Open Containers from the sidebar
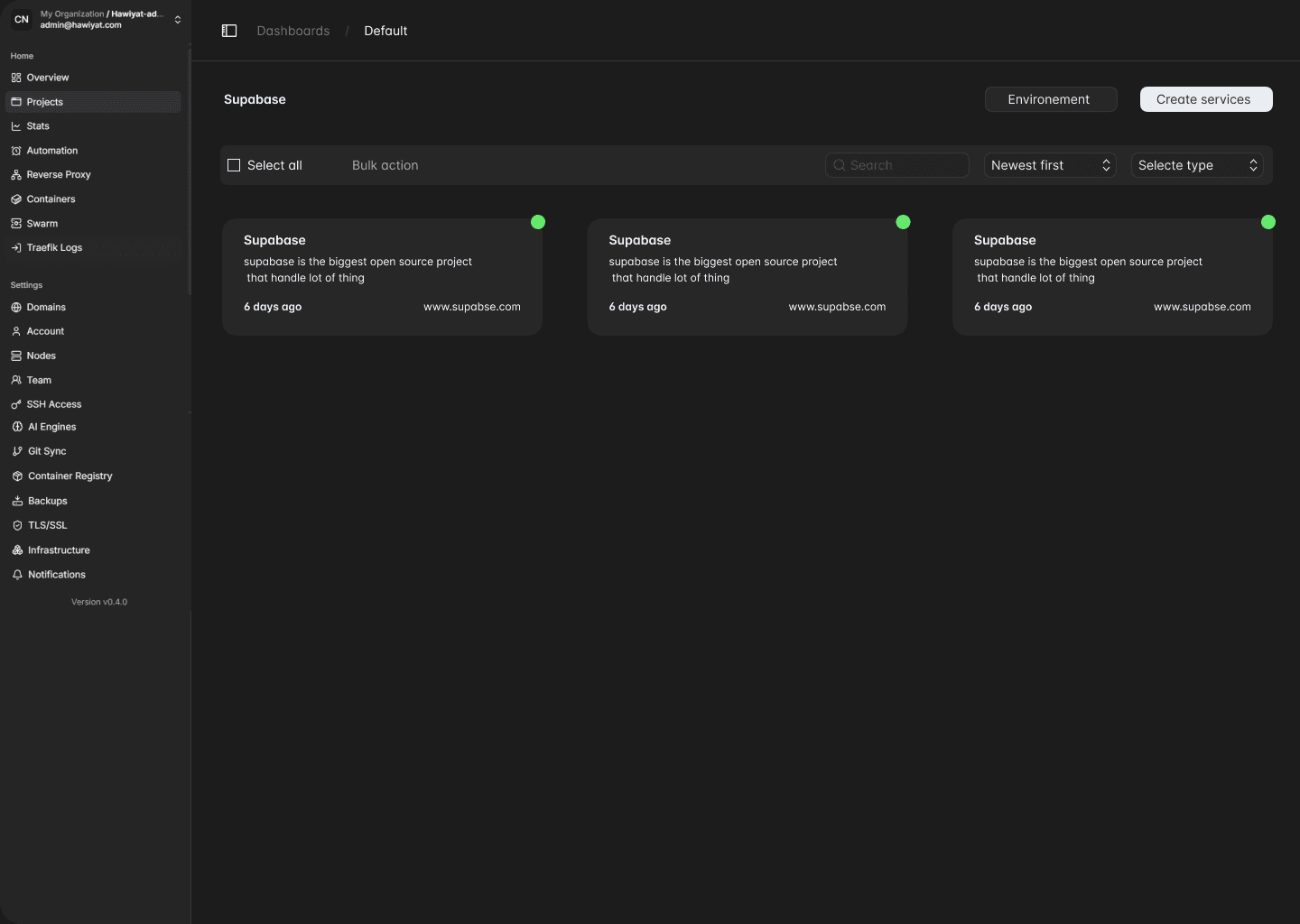Image resolution: width=1300 pixels, height=924 pixels. (51, 199)
